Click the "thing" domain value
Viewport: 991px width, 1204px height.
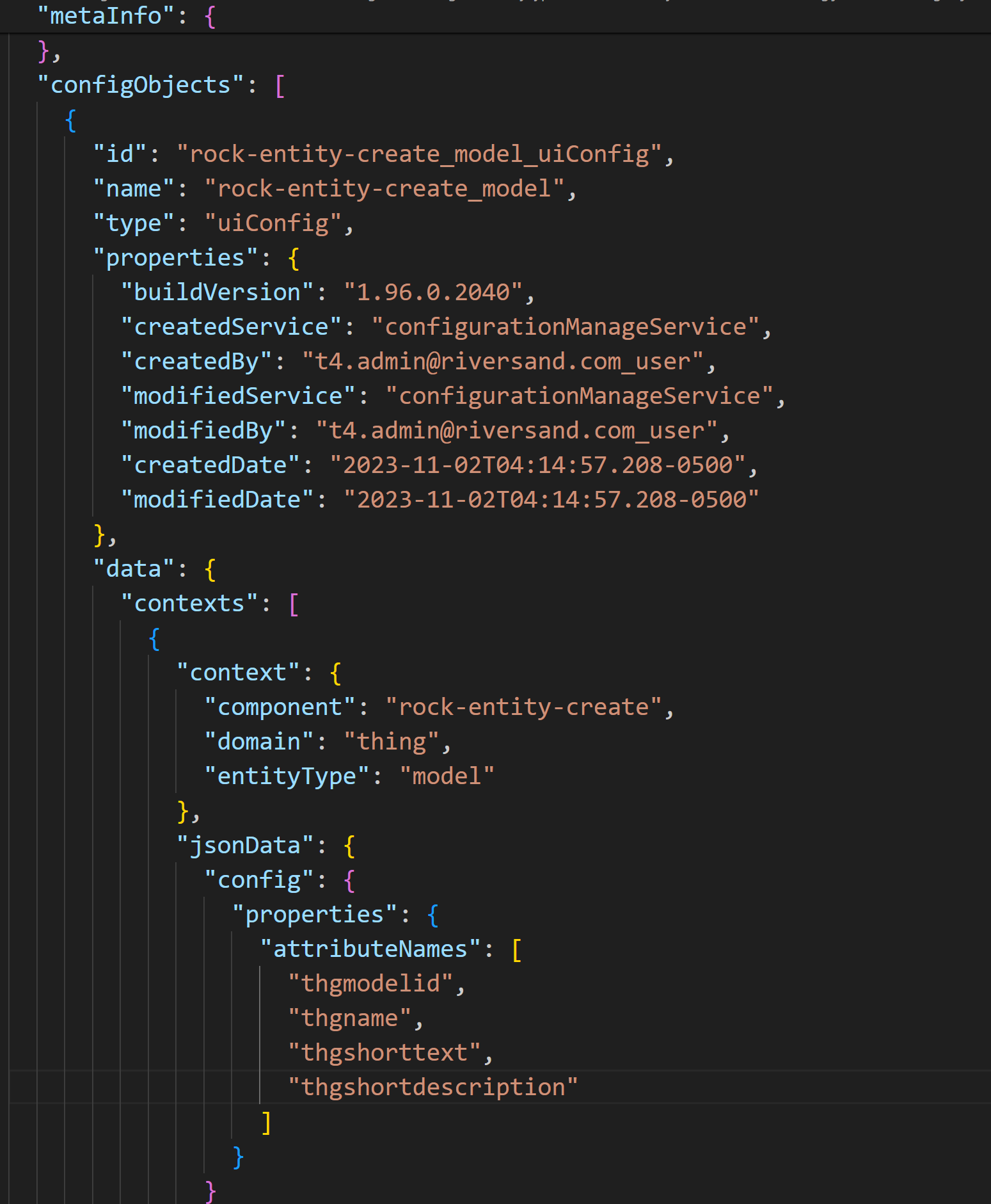click(391, 742)
